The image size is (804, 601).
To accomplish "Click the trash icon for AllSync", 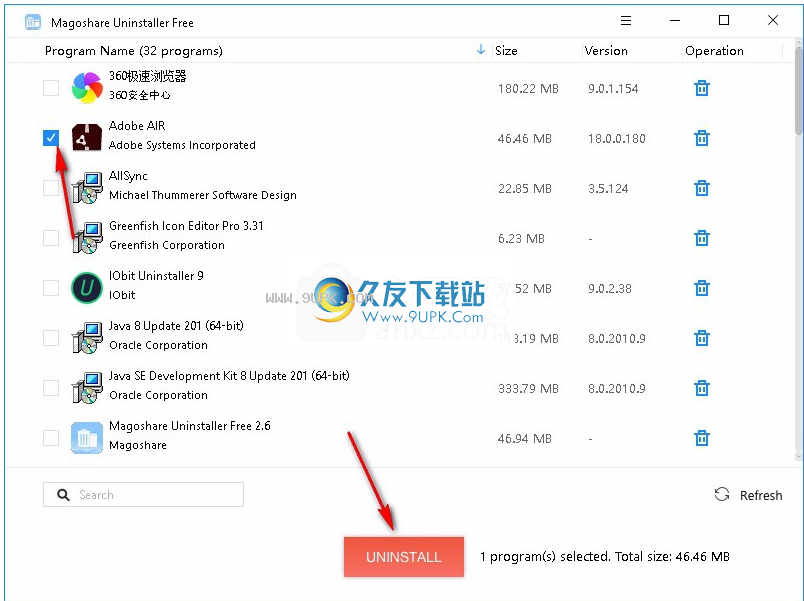I will [x=701, y=188].
